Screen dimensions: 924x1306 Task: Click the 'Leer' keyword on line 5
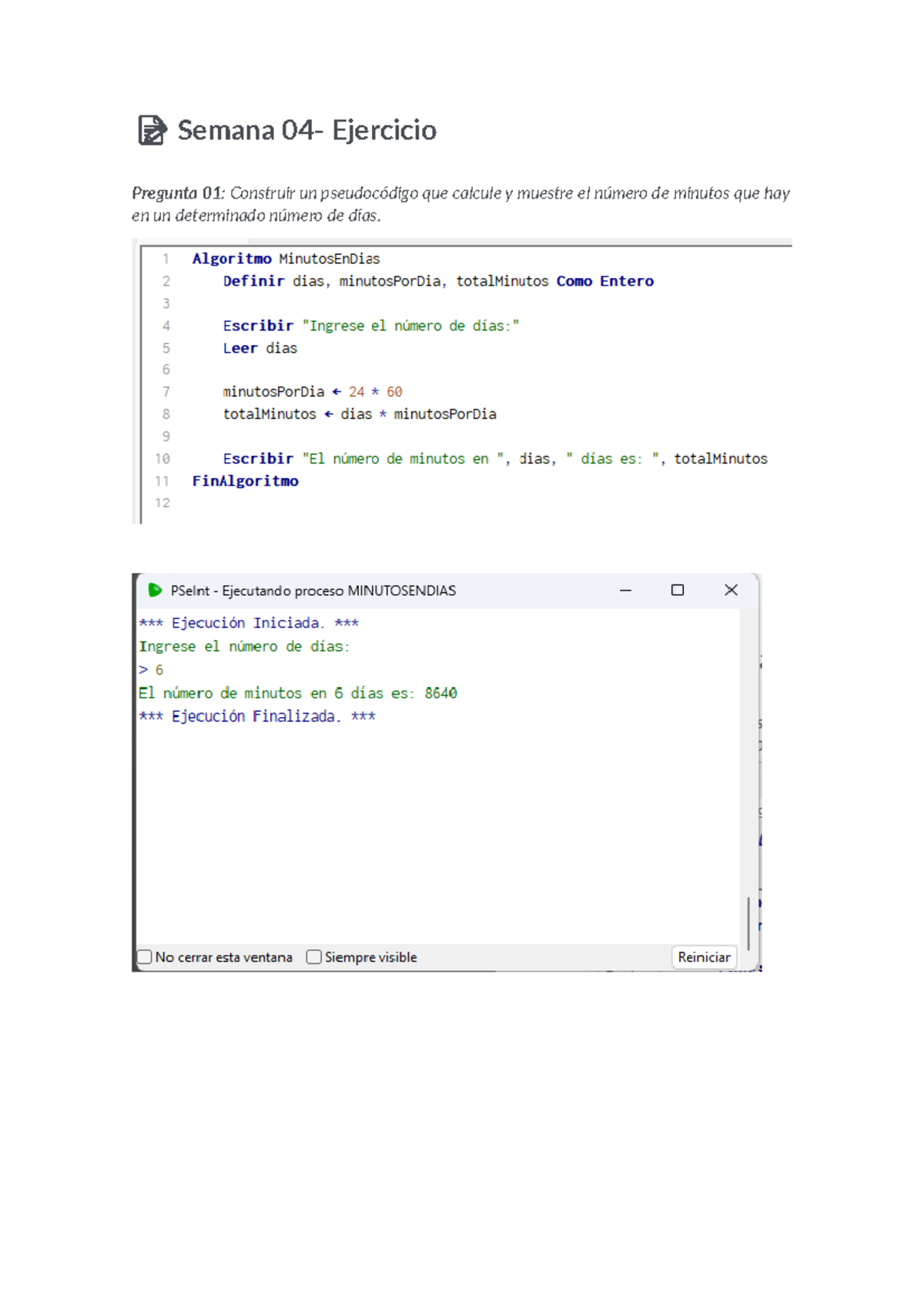(x=239, y=348)
